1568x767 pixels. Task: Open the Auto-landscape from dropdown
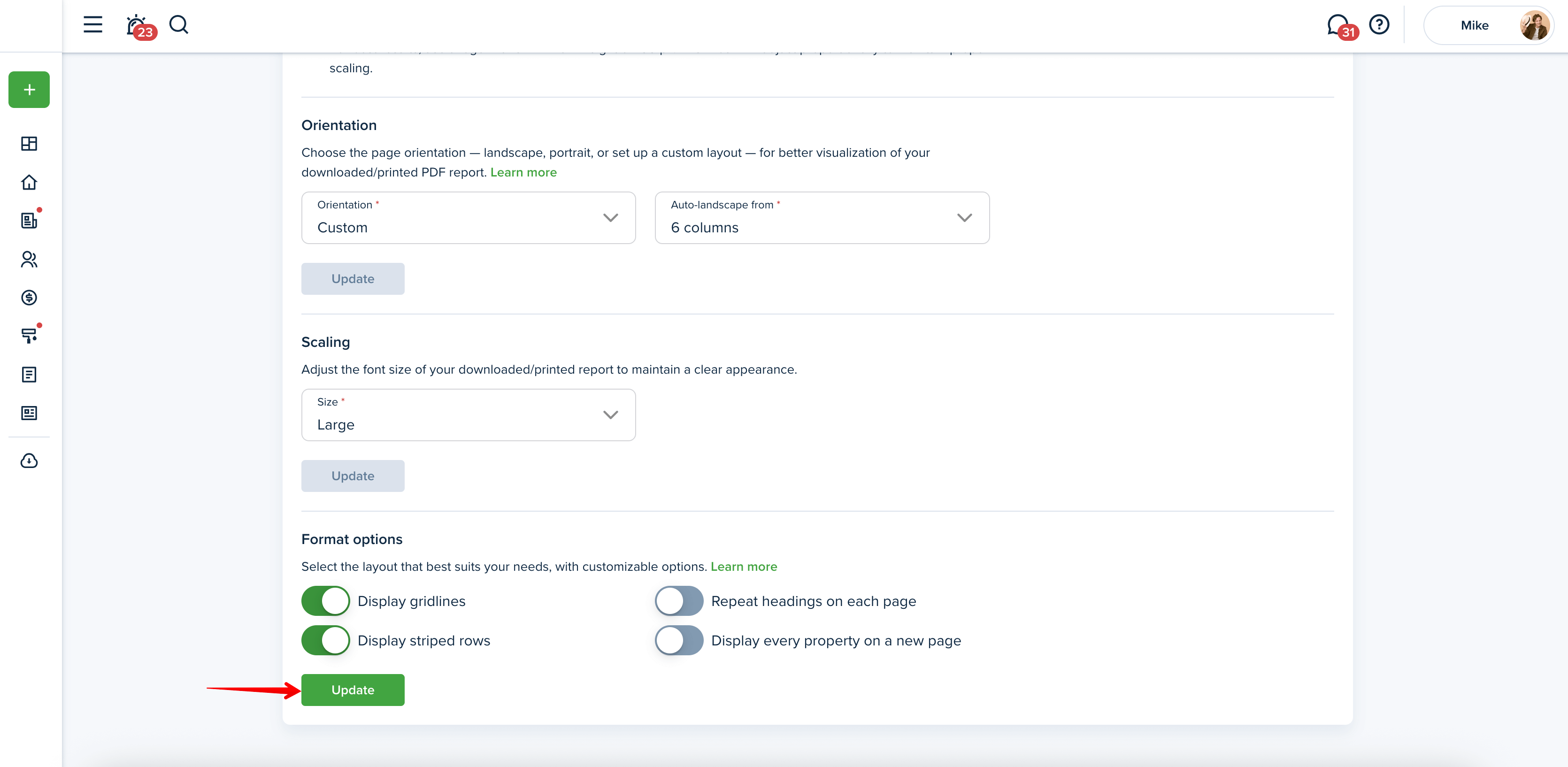pyautogui.click(x=822, y=218)
